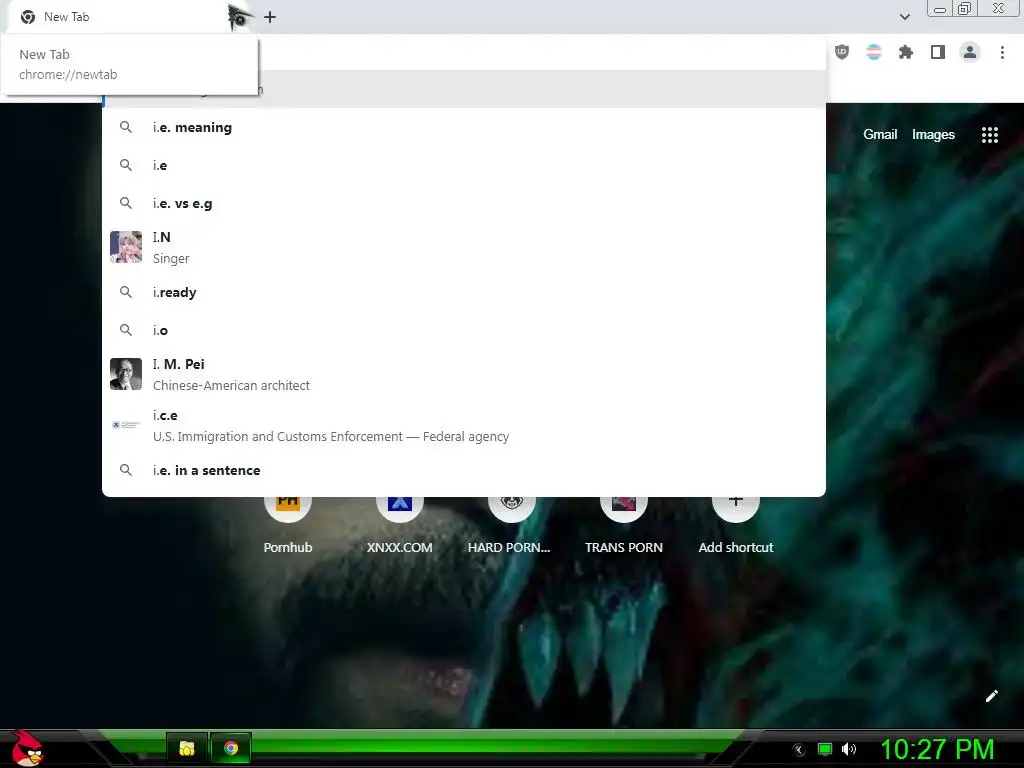This screenshot has height=768, width=1024.
Task: Open the Google apps grid
Action: pyautogui.click(x=989, y=135)
